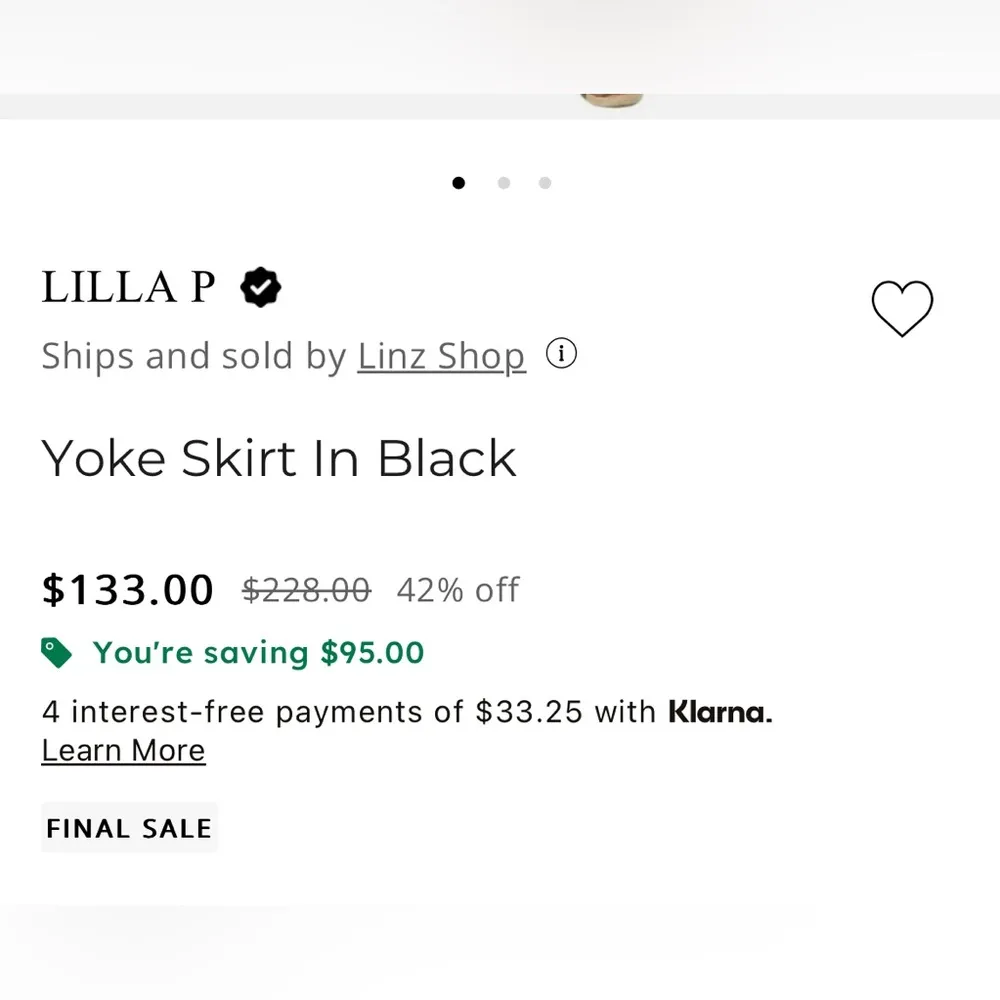The height and width of the screenshot is (1000, 1000).
Task: Click the You're saving $95.00 message
Action: [256, 652]
